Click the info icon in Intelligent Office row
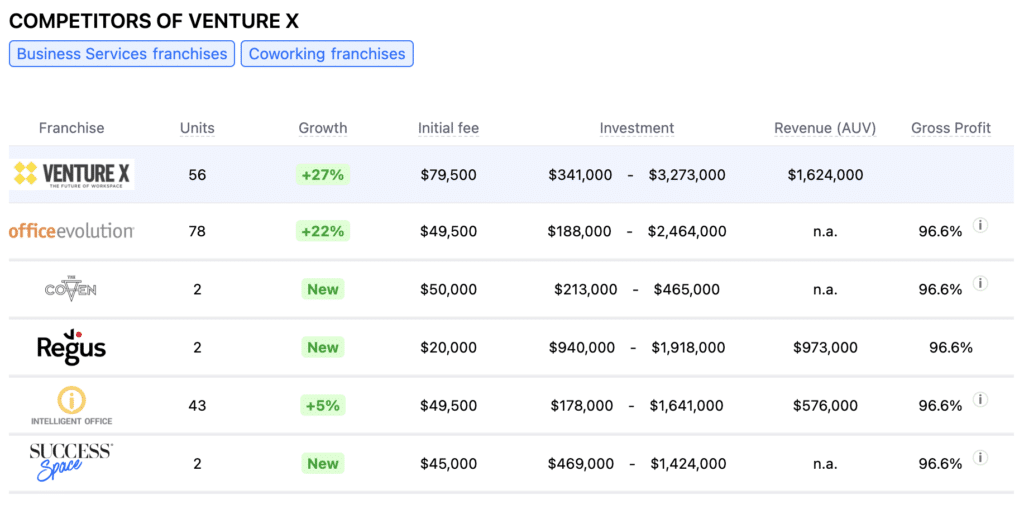Viewport: 1024px width, 514px height. click(x=980, y=400)
